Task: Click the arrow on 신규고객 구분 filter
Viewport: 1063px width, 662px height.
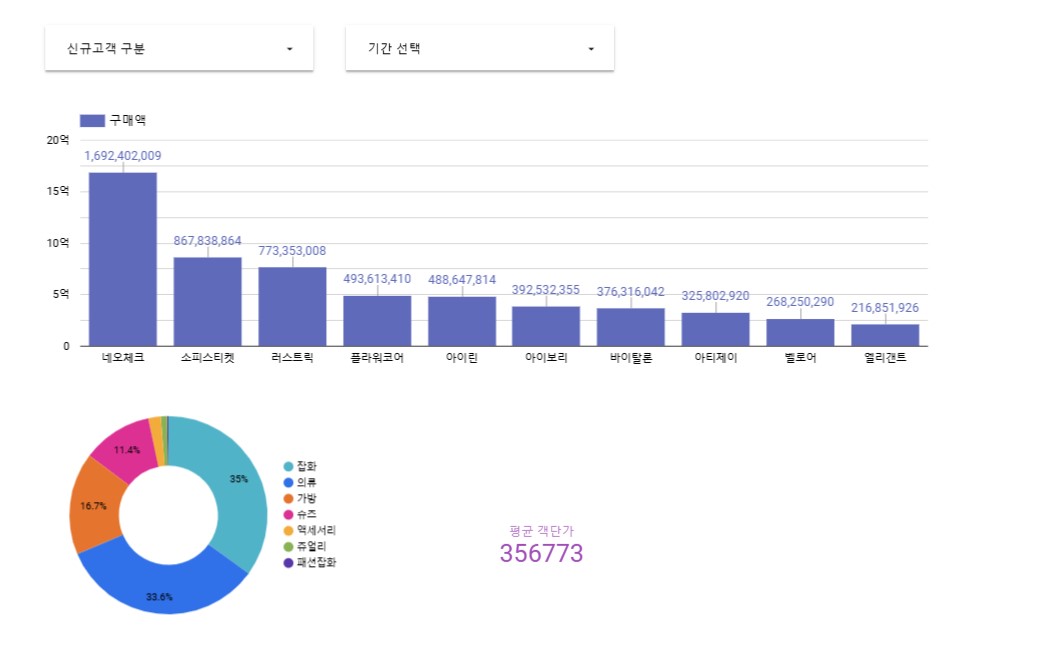Action: coord(289,49)
